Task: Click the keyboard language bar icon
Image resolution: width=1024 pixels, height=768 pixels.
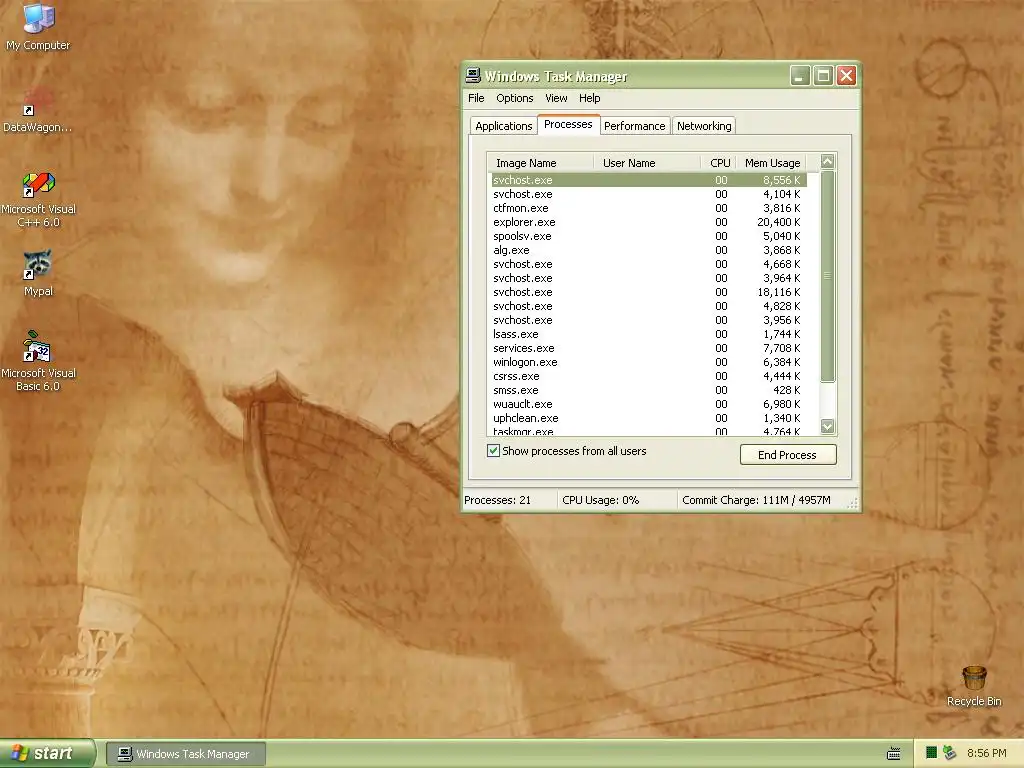Action: 893,754
